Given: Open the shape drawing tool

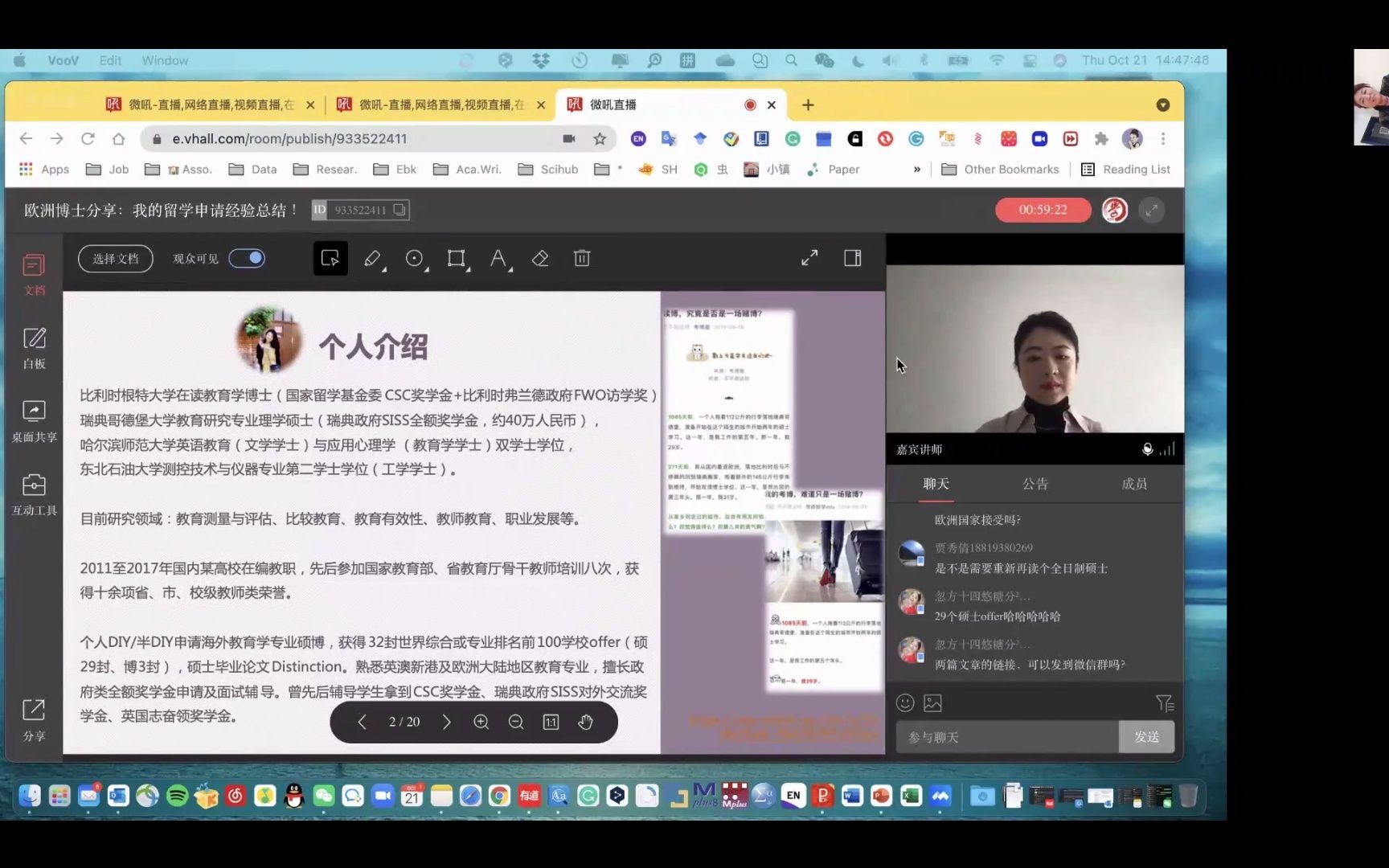Looking at the screenshot, I should click(457, 258).
